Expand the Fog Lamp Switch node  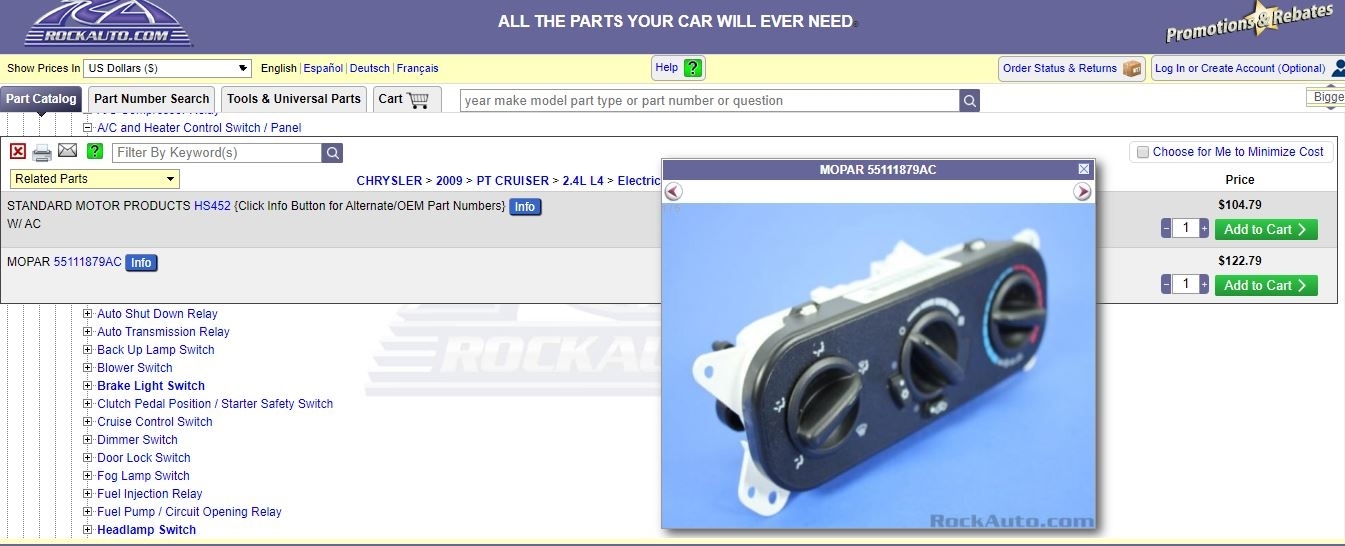click(88, 476)
